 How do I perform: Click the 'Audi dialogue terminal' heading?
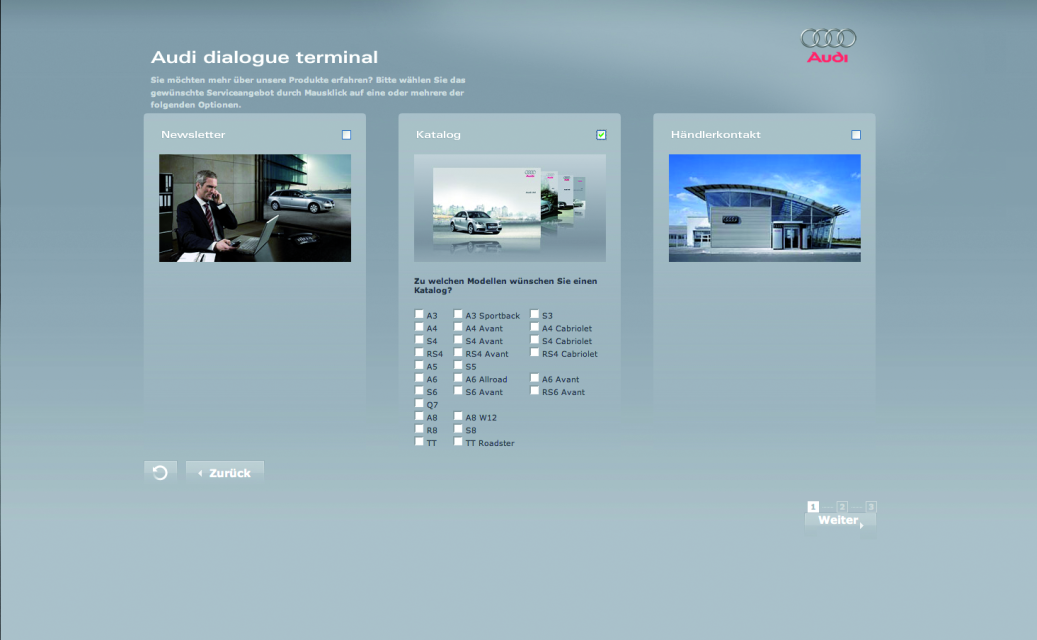point(265,58)
